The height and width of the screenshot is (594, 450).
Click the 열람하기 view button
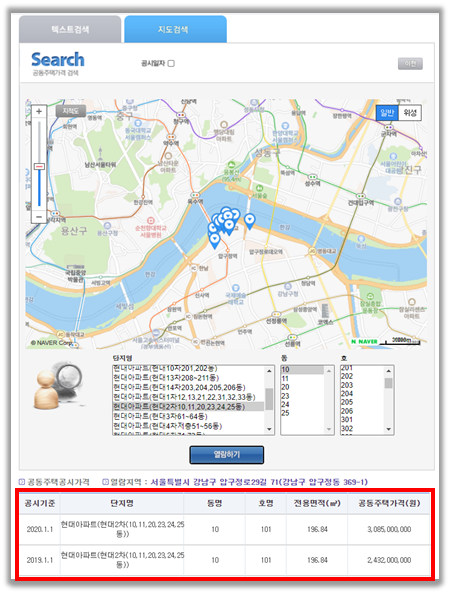(227, 455)
